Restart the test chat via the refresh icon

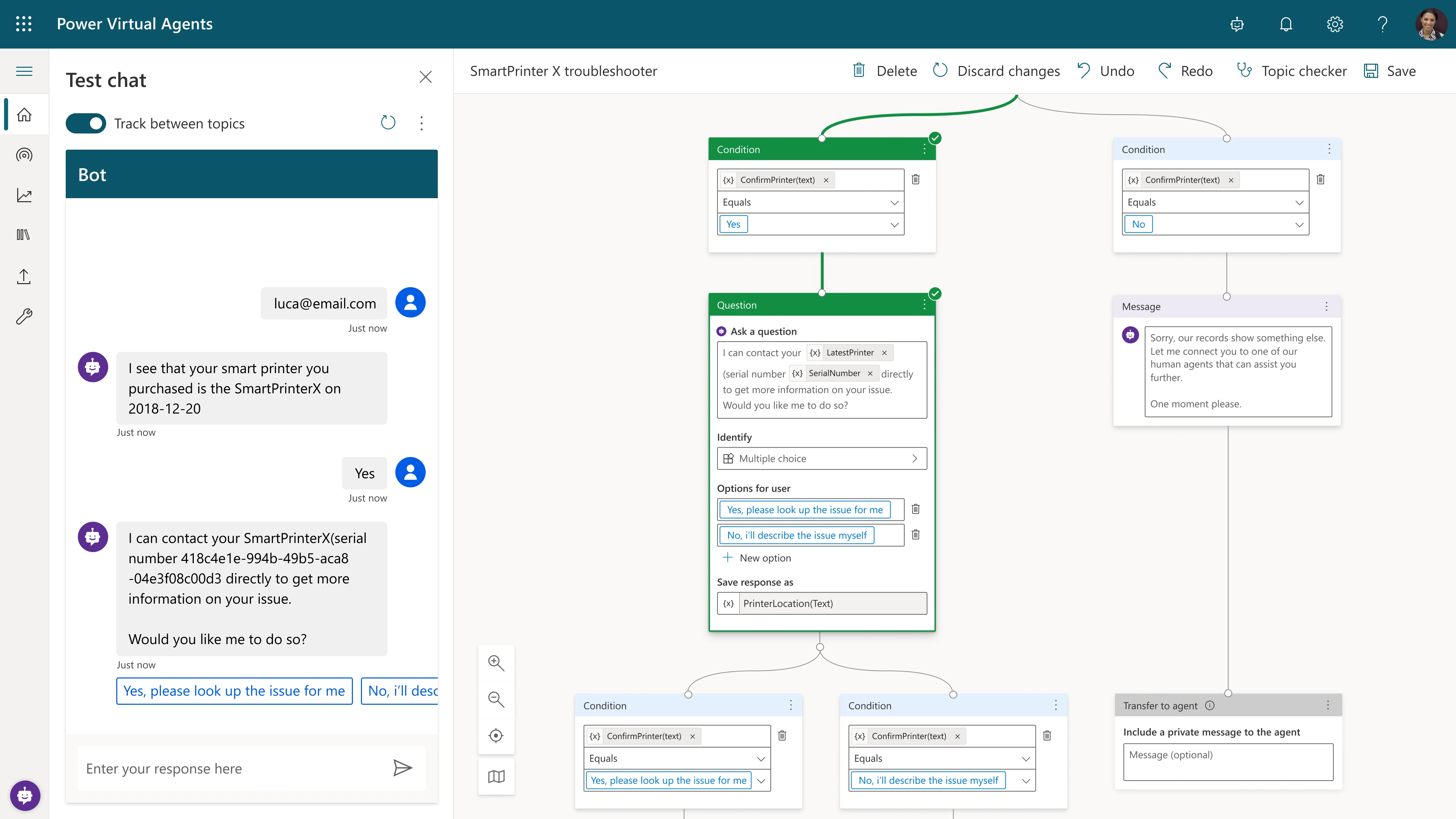pos(388,123)
